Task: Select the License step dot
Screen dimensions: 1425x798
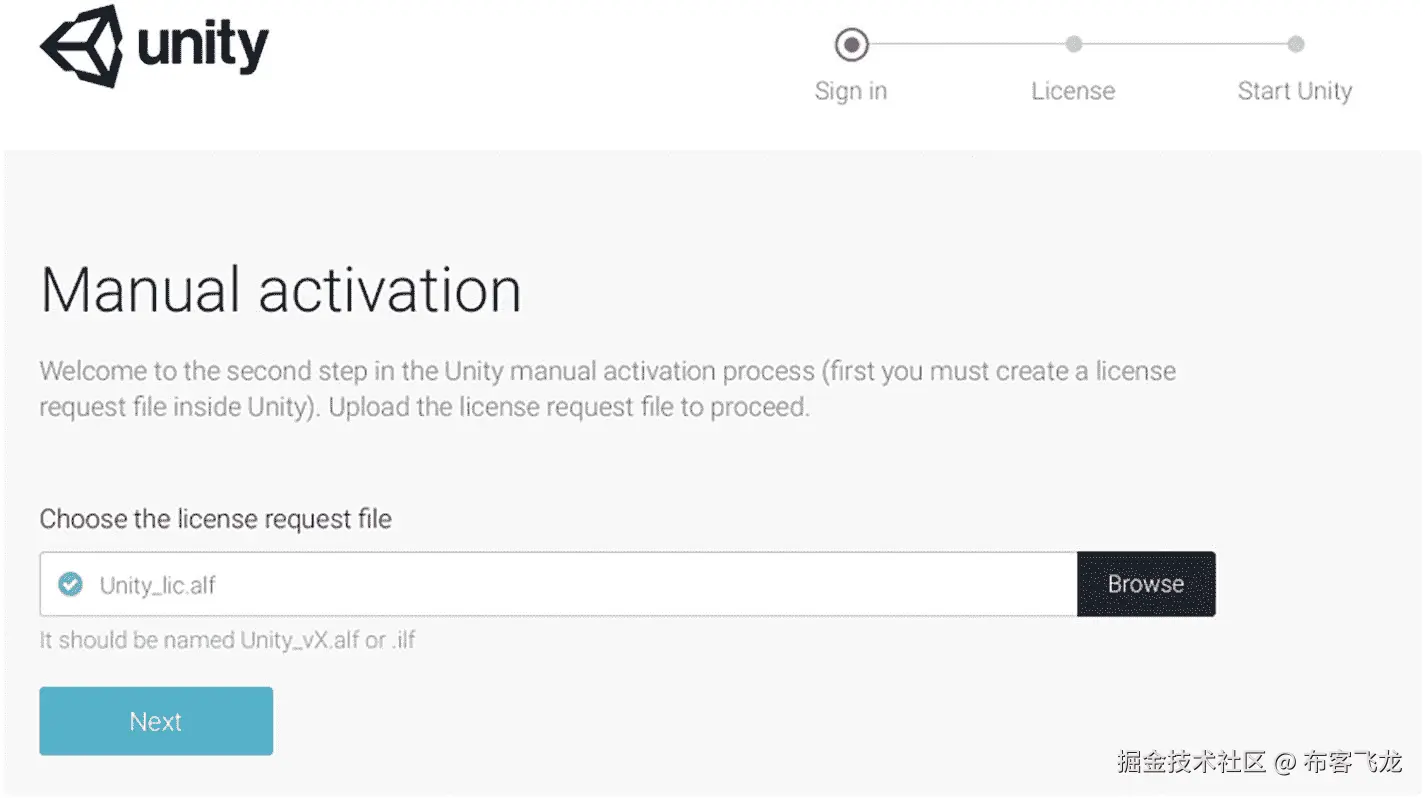Action: [x=1073, y=44]
